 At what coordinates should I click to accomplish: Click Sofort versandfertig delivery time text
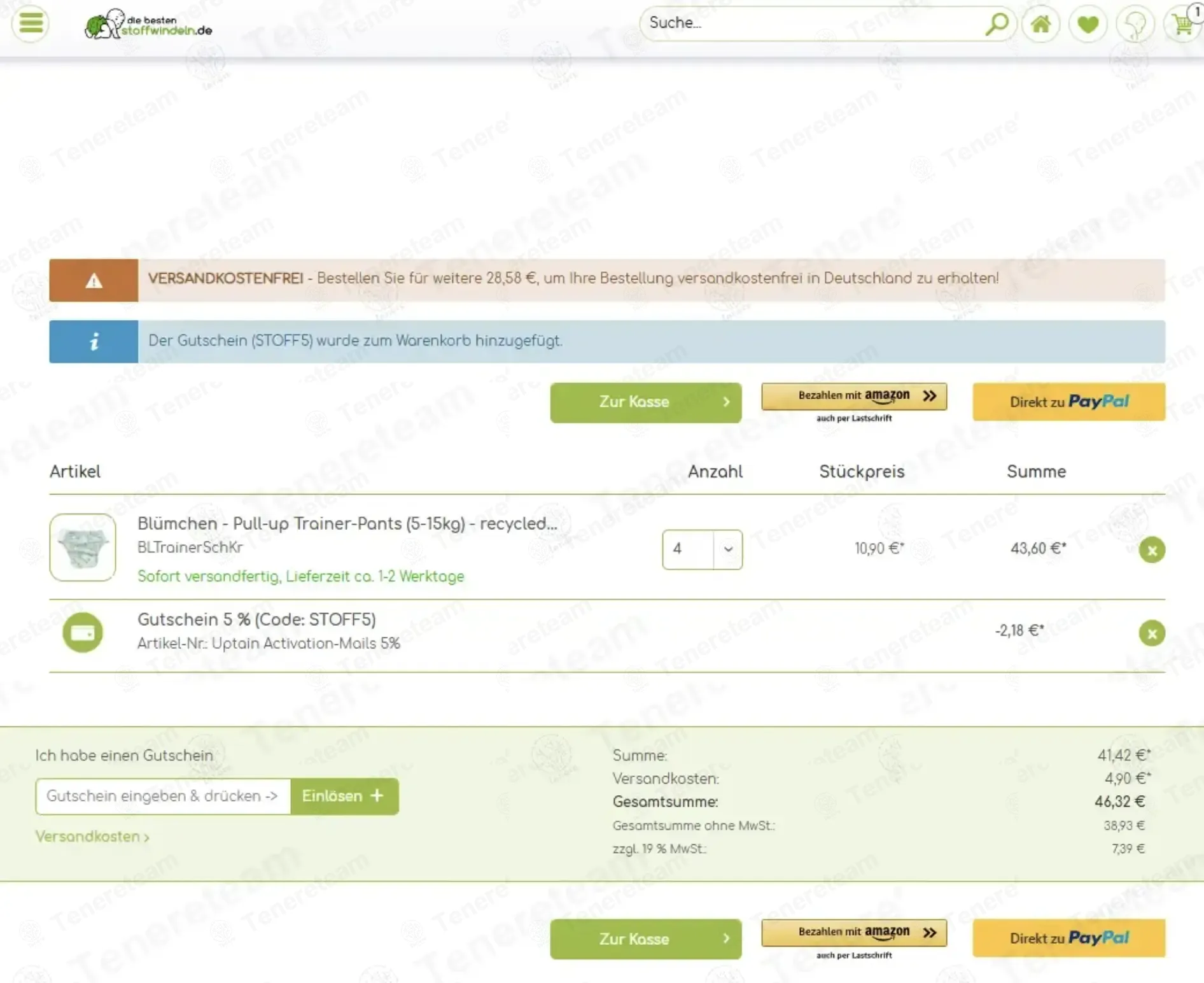coord(301,576)
